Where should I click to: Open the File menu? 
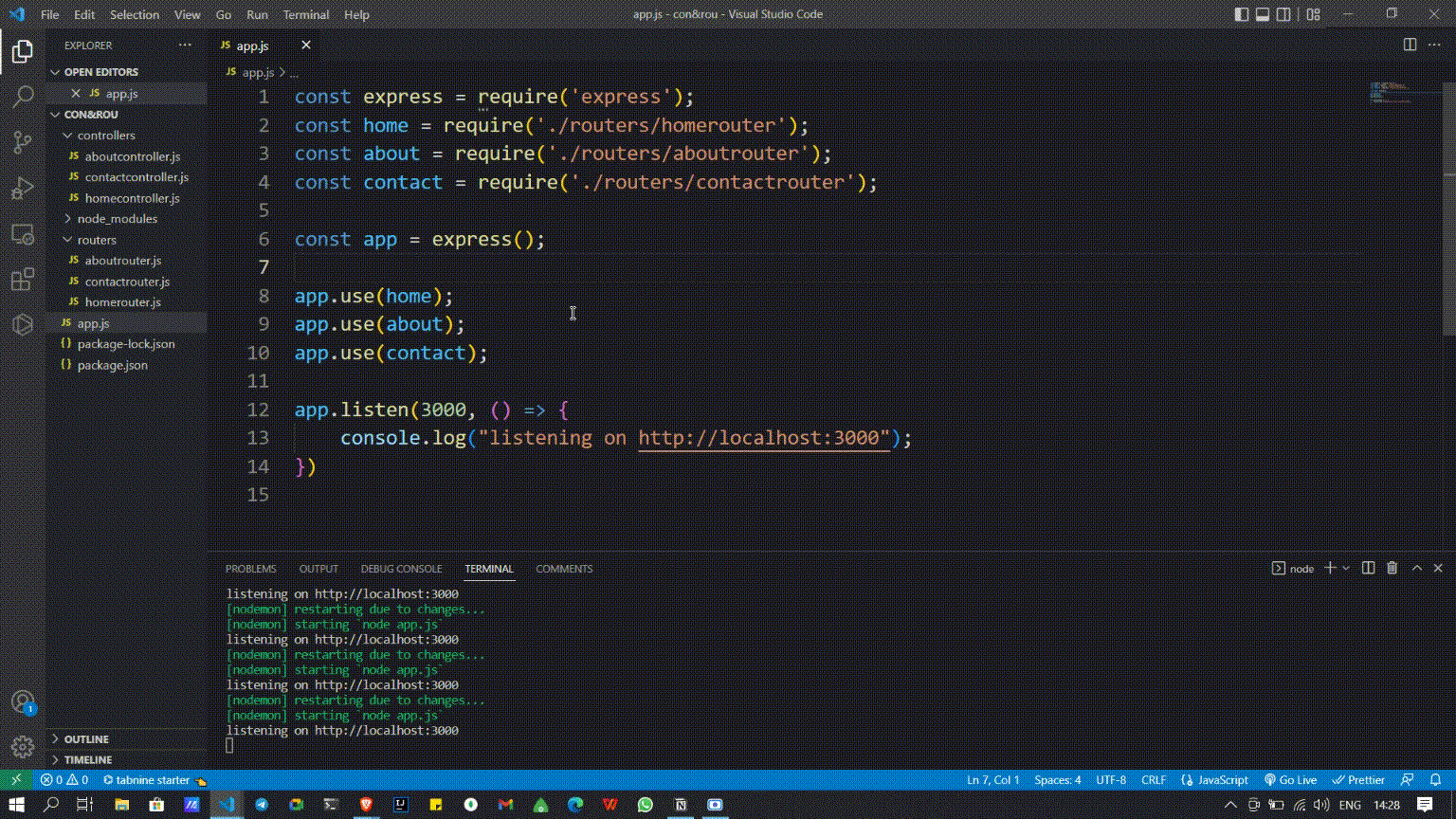pos(49,14)
